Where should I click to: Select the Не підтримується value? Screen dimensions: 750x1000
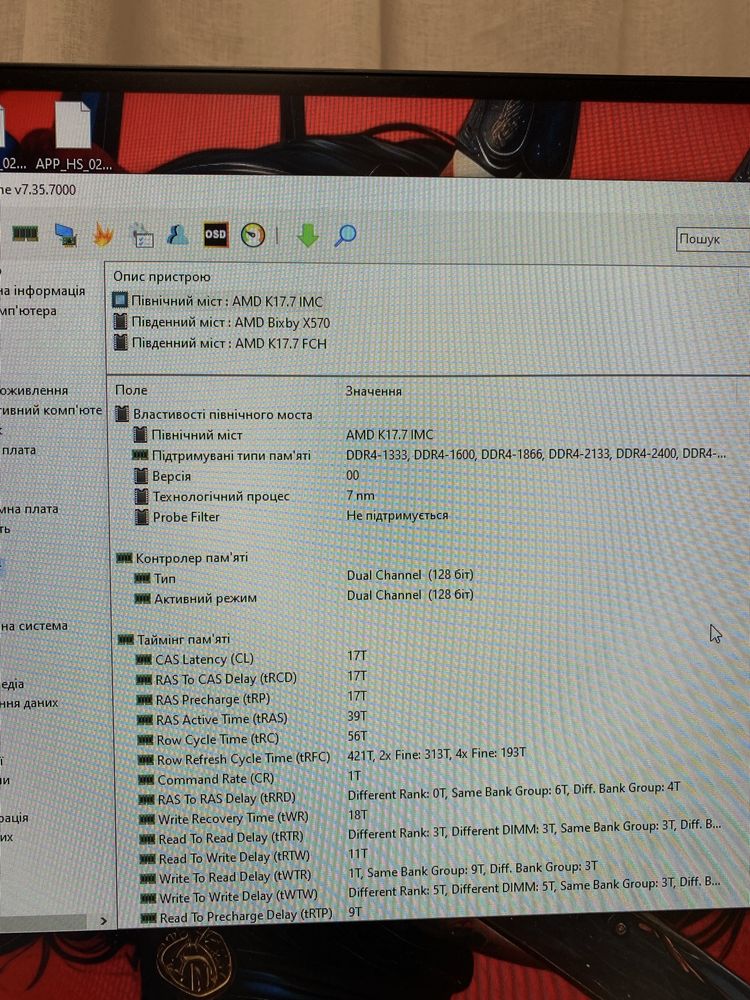pos(397,515)
